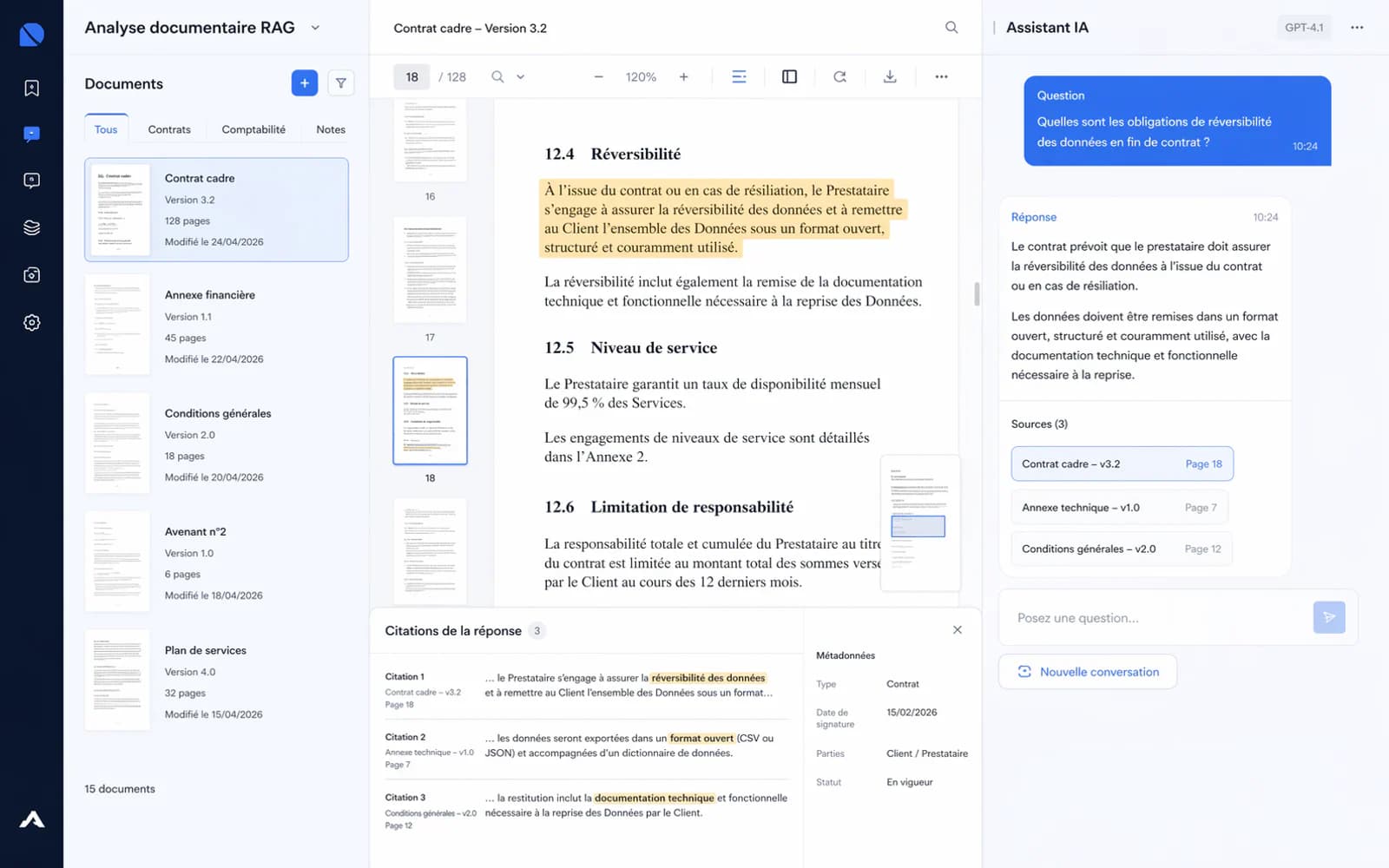Screen dimensions: 1389x868
Task: Open the Annexe financière document
Action: click(x=216, y=325)
